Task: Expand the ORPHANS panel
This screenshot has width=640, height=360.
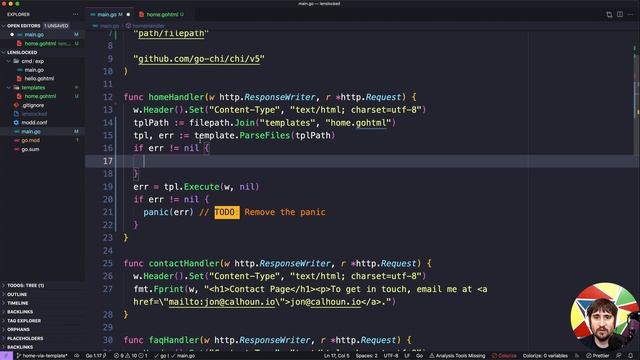Action: (x=18, y=329)
